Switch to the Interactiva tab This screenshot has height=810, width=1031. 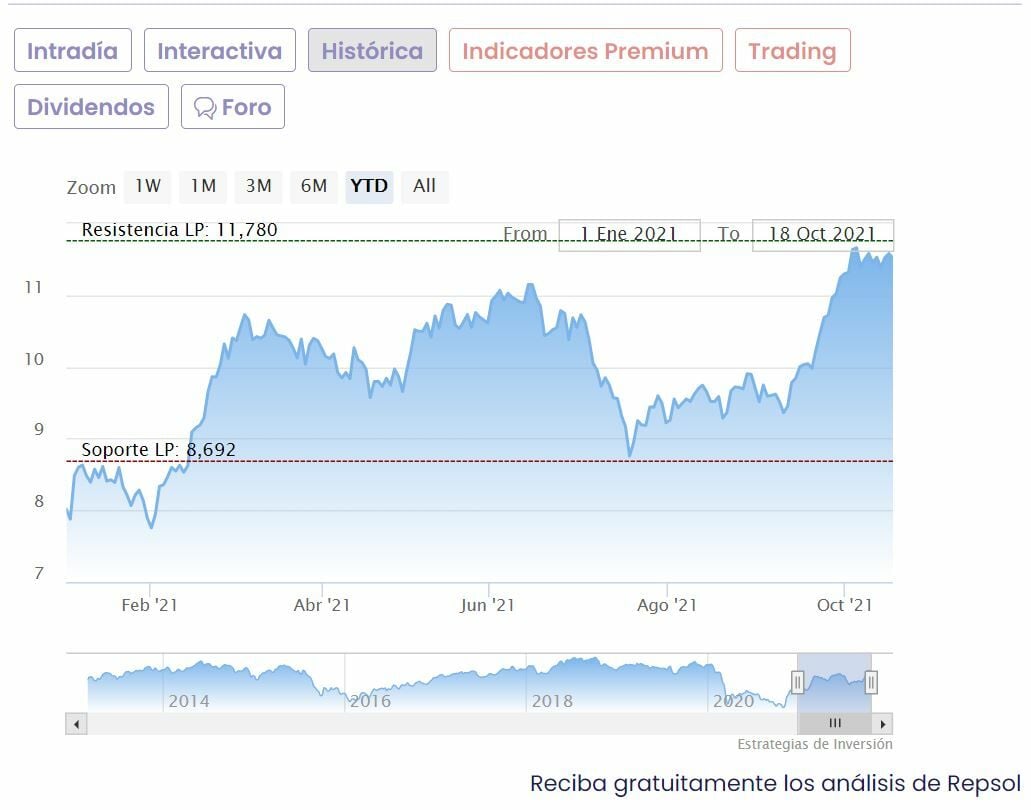[x=220, y=51]
